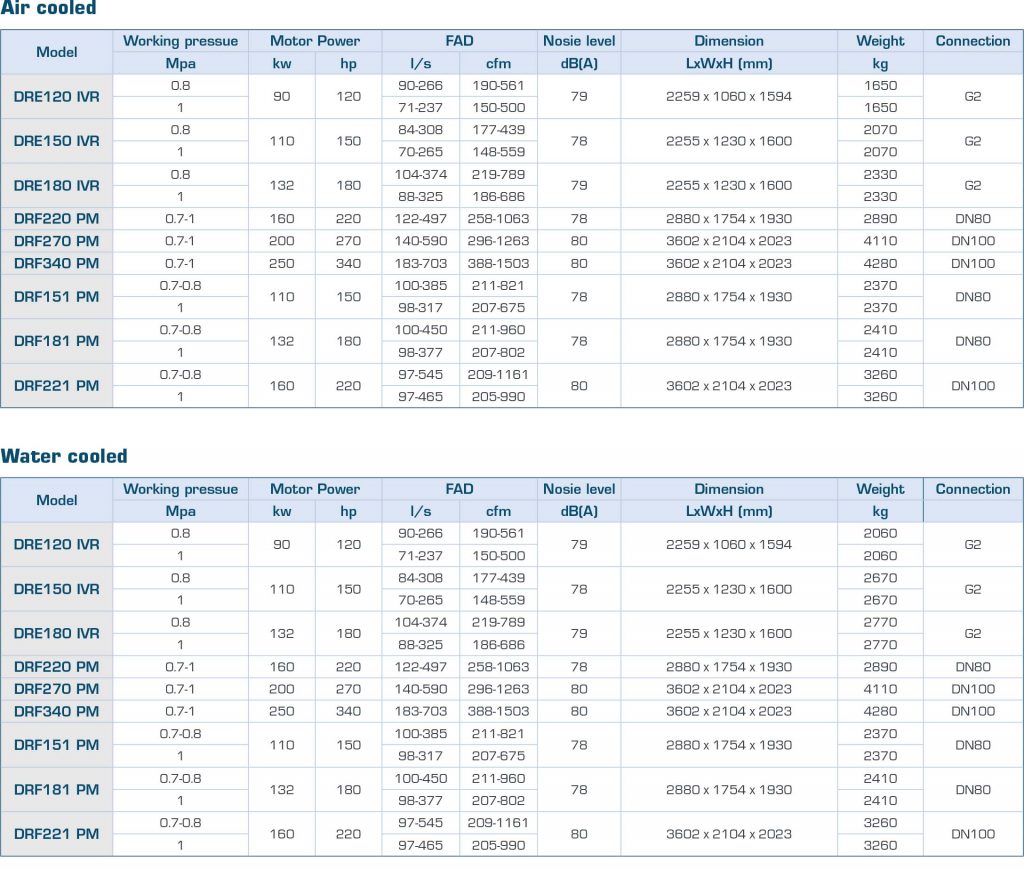Click the Weight header in Water cooled table
This screenshot has width=1024, height=870.
click(x=880, y=489)
